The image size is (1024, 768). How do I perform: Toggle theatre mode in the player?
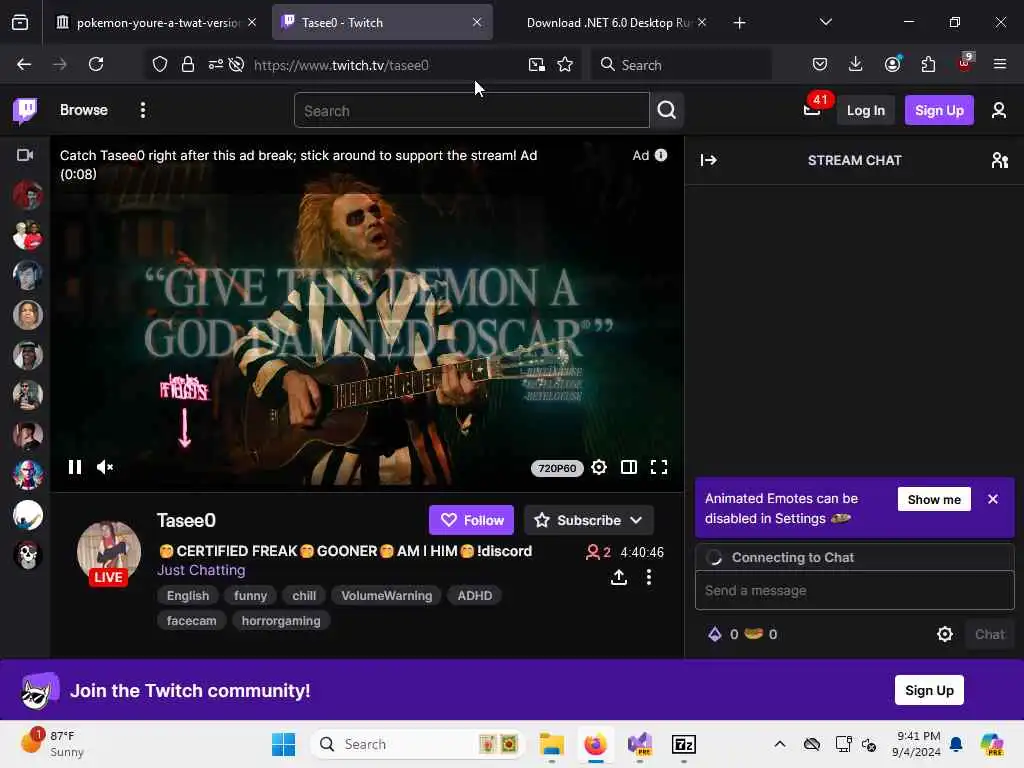tap(629, 467)
